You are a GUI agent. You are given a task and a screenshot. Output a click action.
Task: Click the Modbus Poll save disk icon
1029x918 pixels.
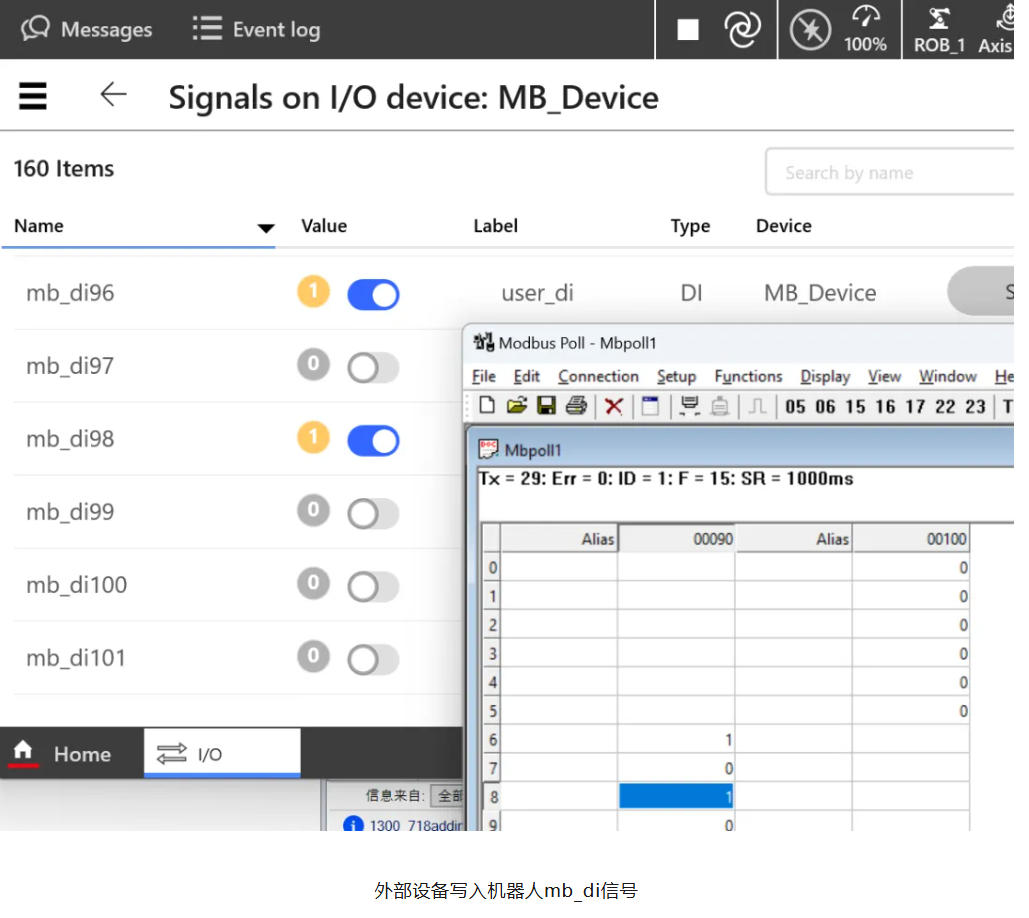tap(546, 406)
